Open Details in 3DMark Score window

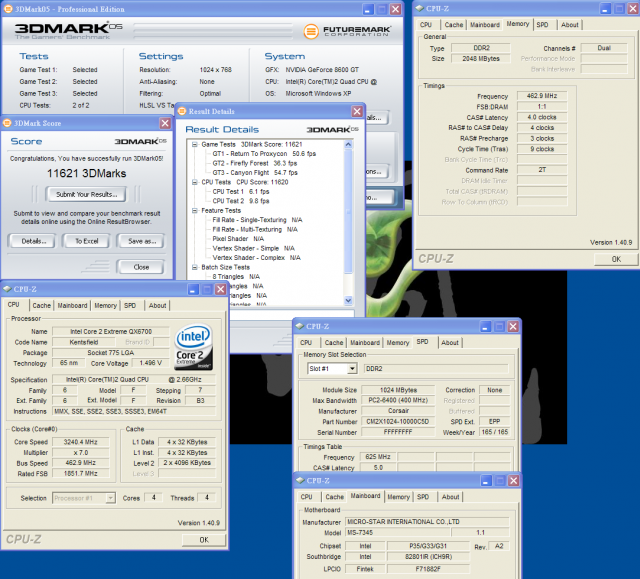pyautogui.click(x=33, y=241)
